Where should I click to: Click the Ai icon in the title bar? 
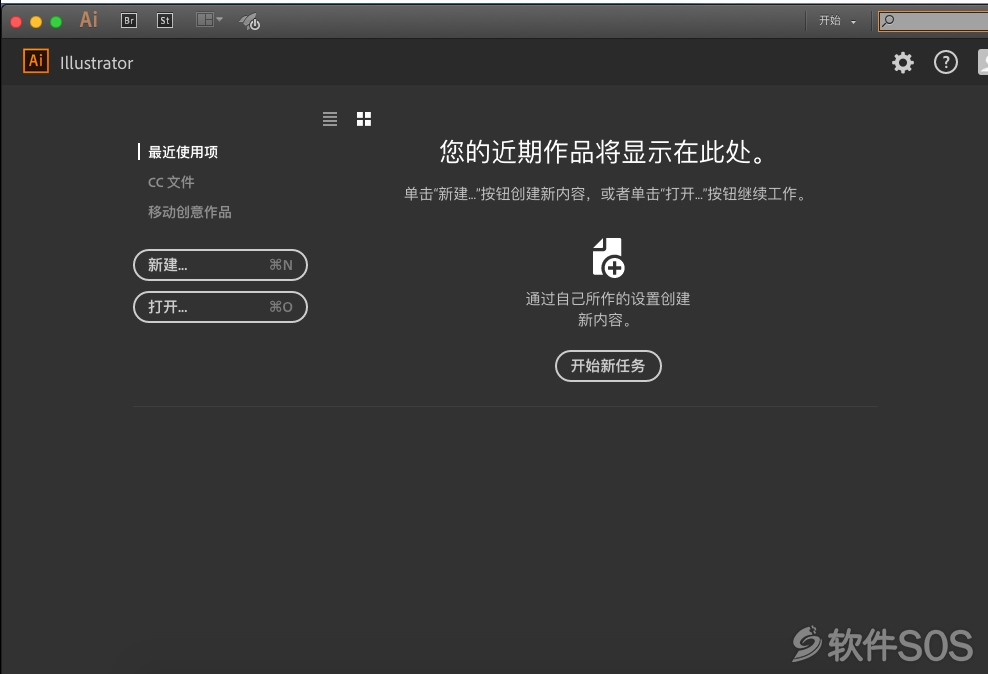(x=88, y=20)
